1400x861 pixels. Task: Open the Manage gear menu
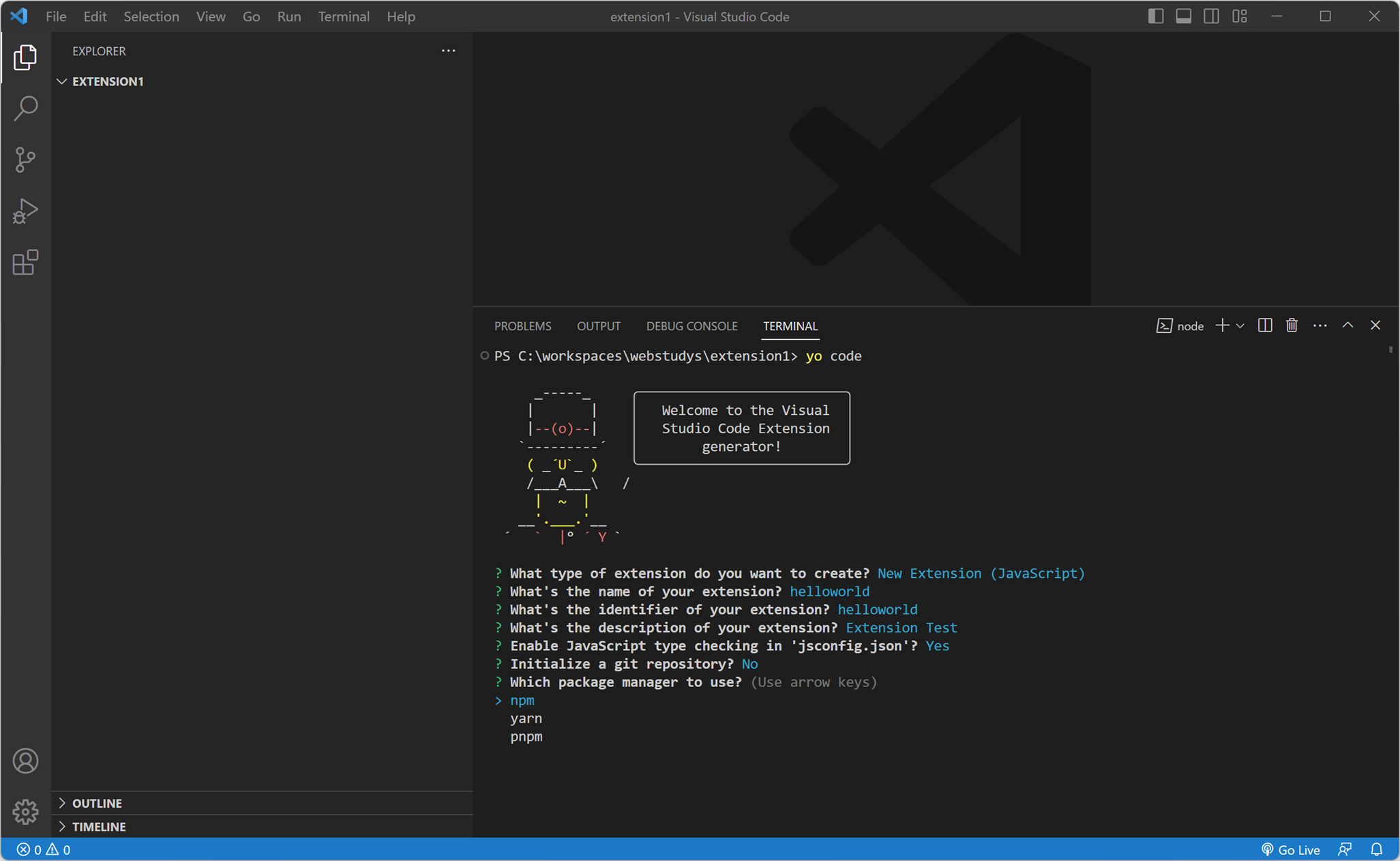(25, 811)
